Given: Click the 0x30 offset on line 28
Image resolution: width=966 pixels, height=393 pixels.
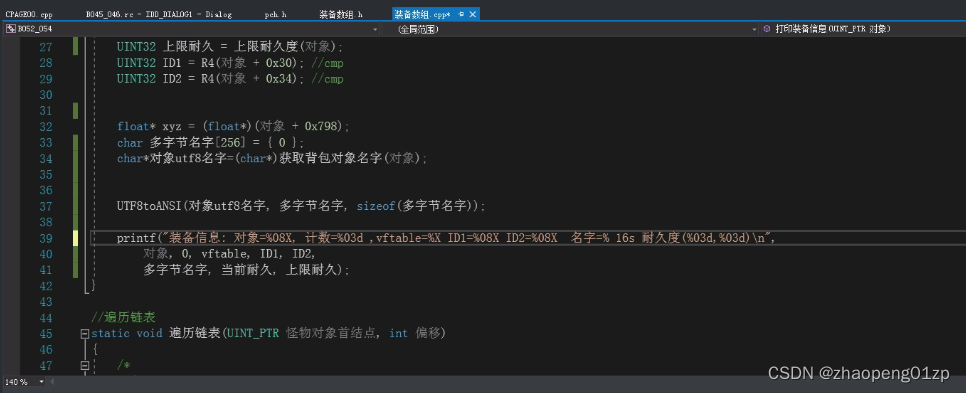Looking at the screenshot, I should (x=279, y=63).
